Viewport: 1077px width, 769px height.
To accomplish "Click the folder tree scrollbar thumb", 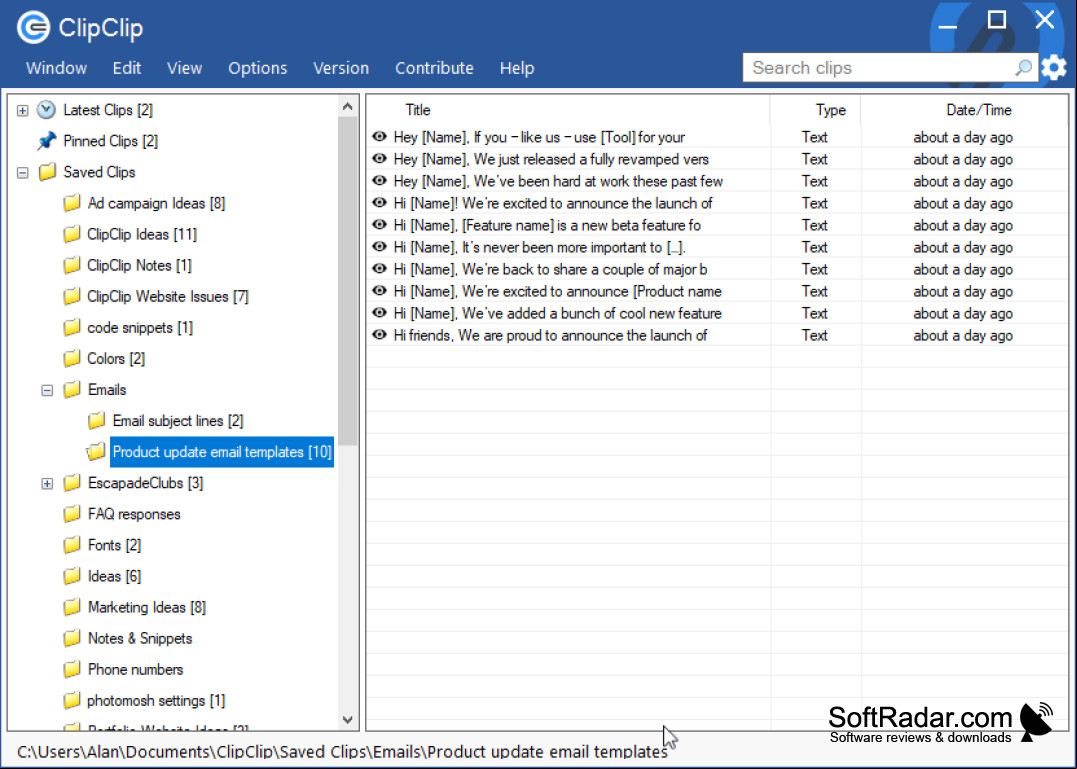I will 348,282.
